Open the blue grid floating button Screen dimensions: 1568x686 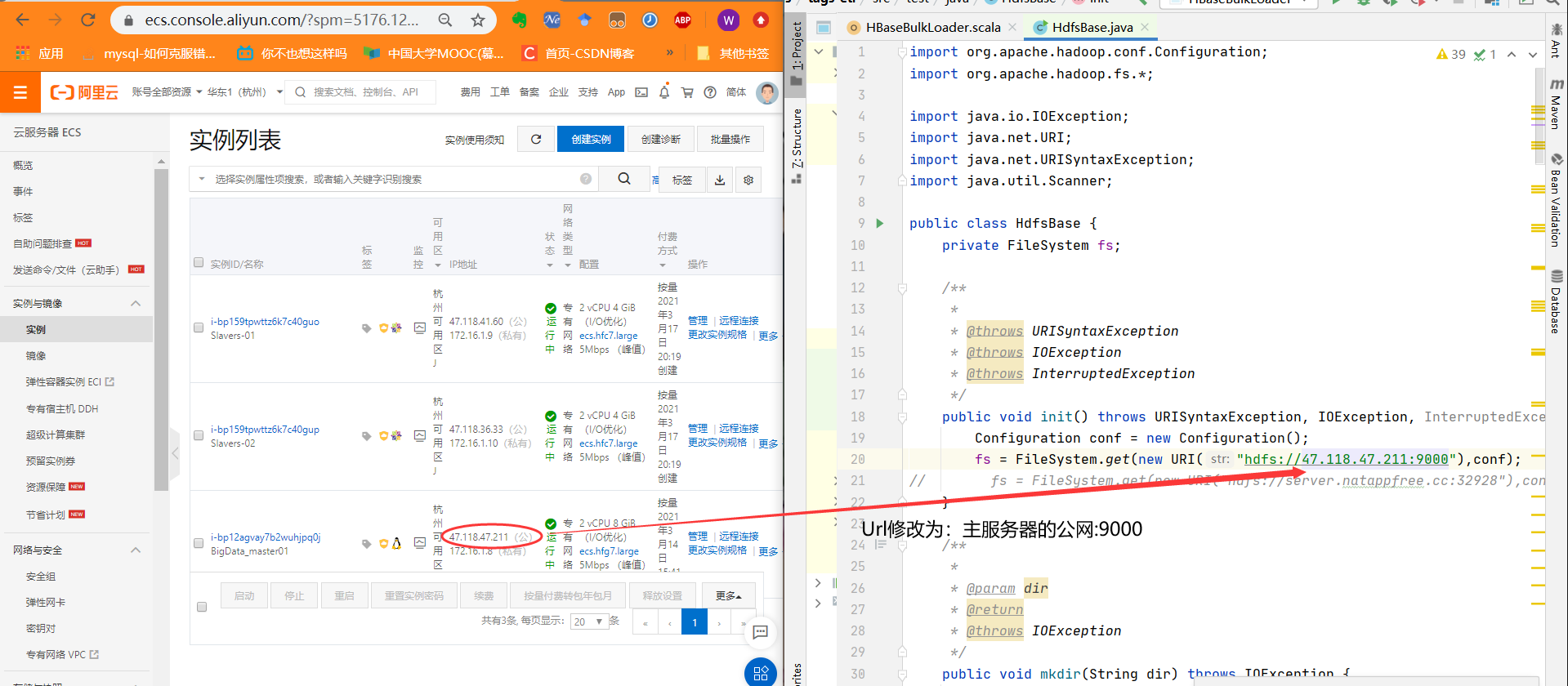coord(761,673)
